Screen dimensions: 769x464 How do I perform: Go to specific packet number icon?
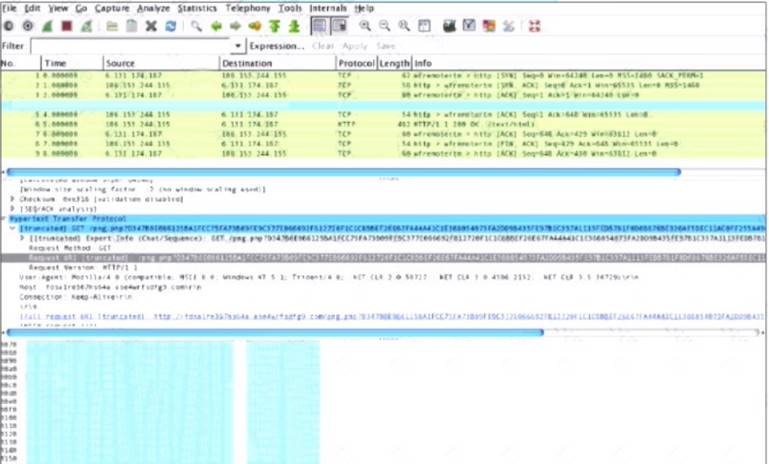pos(255,26)
